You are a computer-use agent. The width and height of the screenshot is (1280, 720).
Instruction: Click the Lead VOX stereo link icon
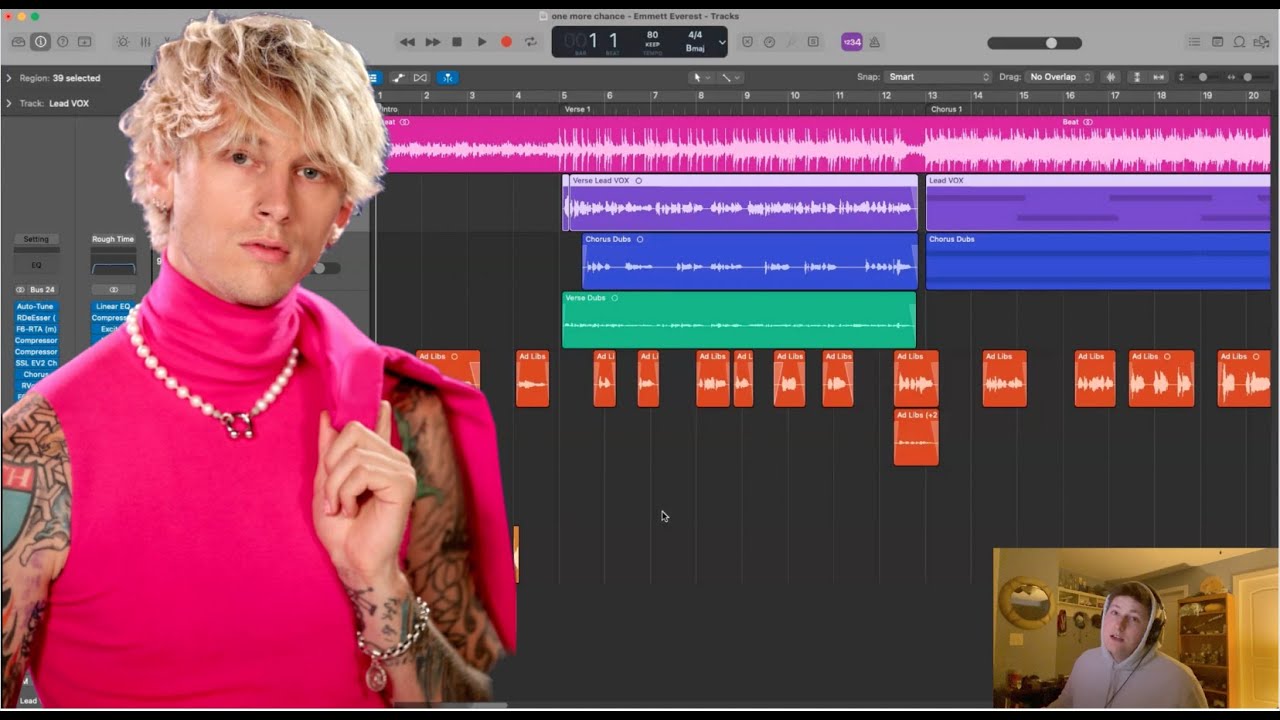tap(20, 290)
